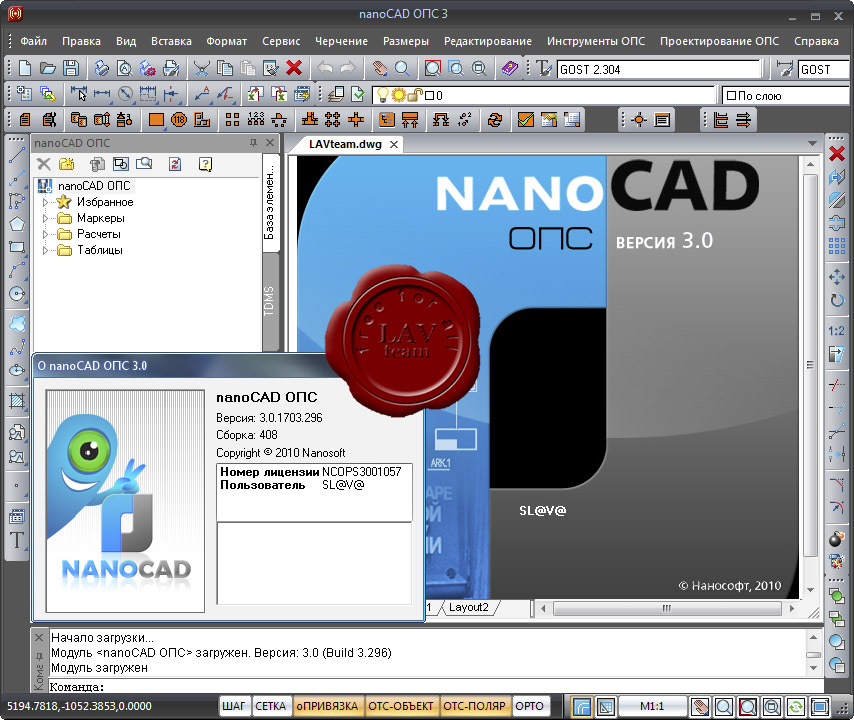Toggle СЕТКА grid display

(270, 706)
